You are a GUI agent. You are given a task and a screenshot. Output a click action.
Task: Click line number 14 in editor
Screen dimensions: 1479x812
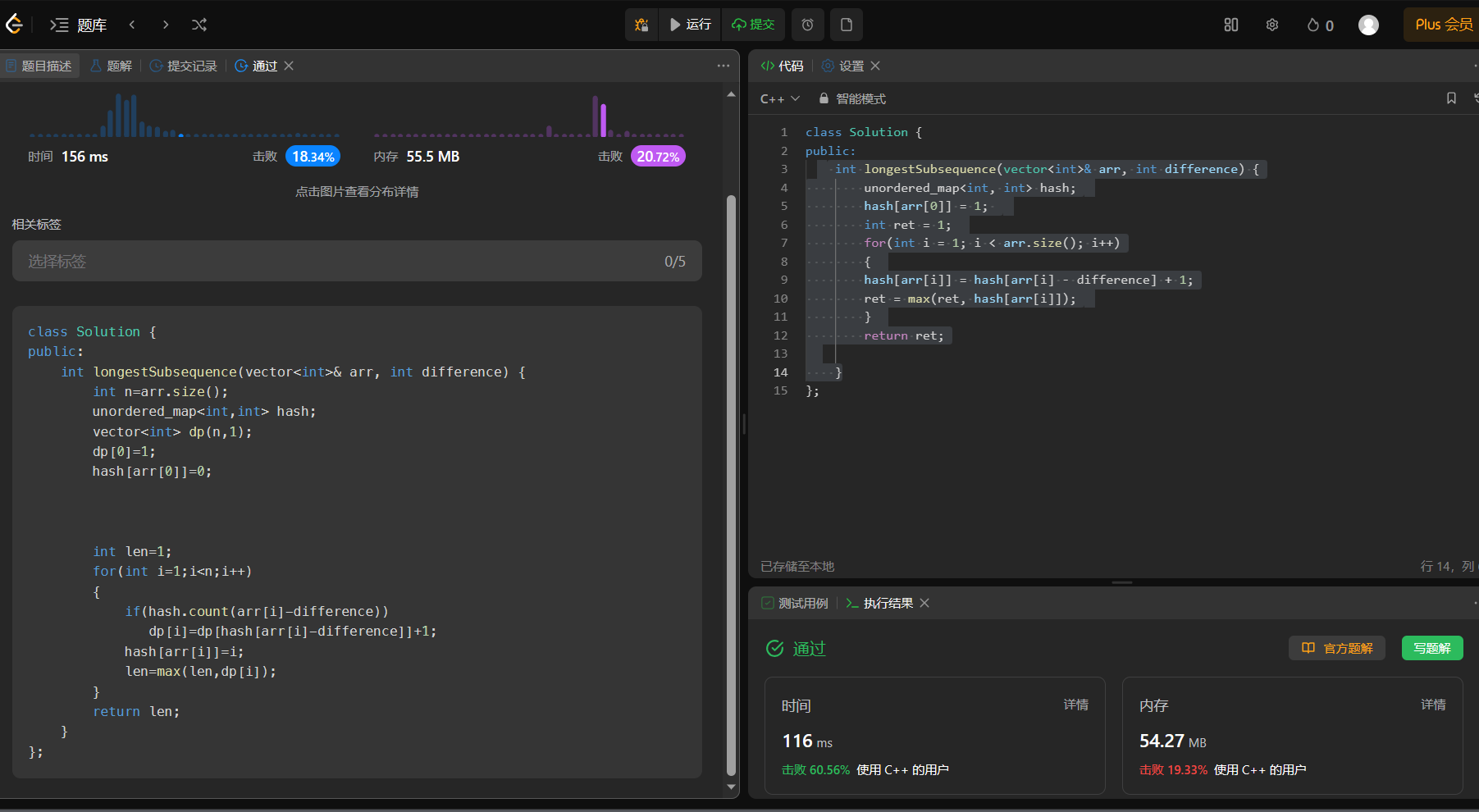[x=780, y=372]
